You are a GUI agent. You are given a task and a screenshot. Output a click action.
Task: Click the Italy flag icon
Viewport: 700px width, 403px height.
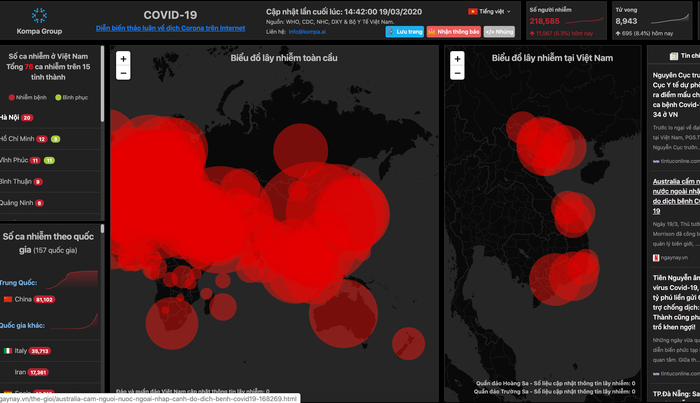coord(8,351)
